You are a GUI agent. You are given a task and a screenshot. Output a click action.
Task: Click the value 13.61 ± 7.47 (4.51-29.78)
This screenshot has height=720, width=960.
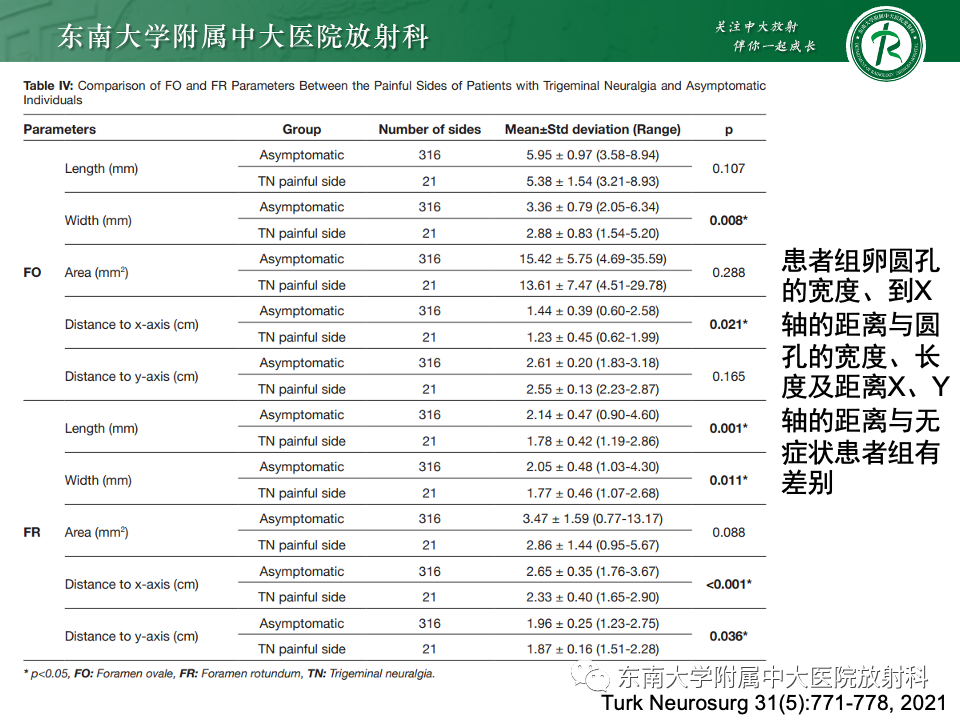coord(593,285)
